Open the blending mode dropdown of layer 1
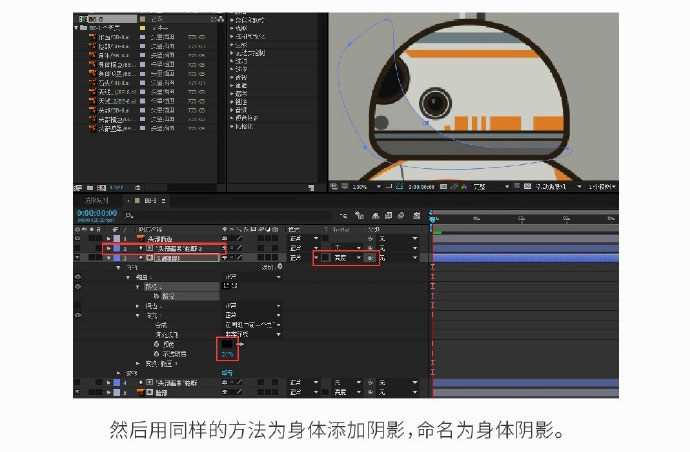This screenshot has width=690, height=452. point(304,239)
